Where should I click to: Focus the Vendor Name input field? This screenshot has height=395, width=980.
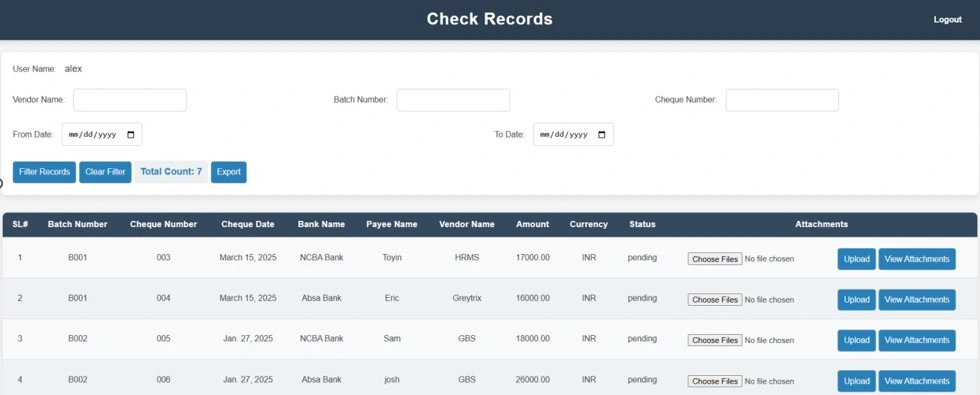[130, 100]
